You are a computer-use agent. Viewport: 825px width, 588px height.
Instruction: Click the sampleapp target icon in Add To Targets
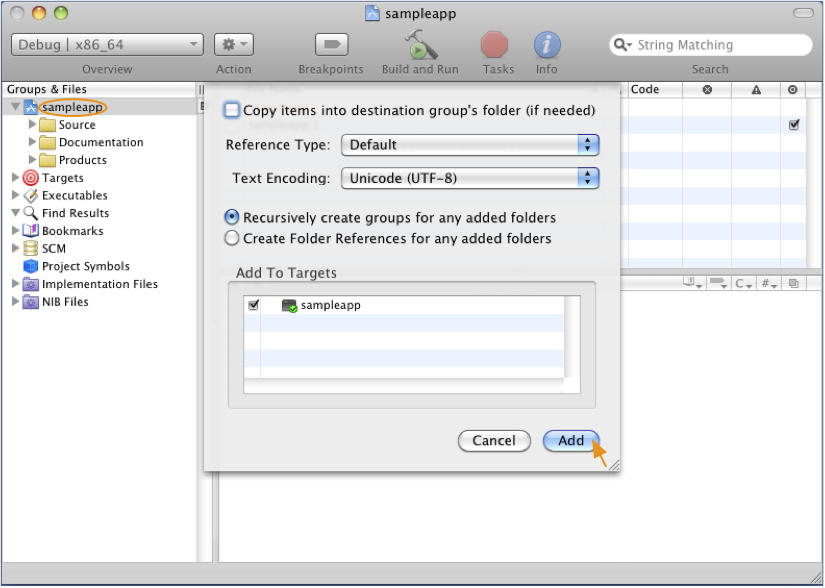(x=289, y=306)
